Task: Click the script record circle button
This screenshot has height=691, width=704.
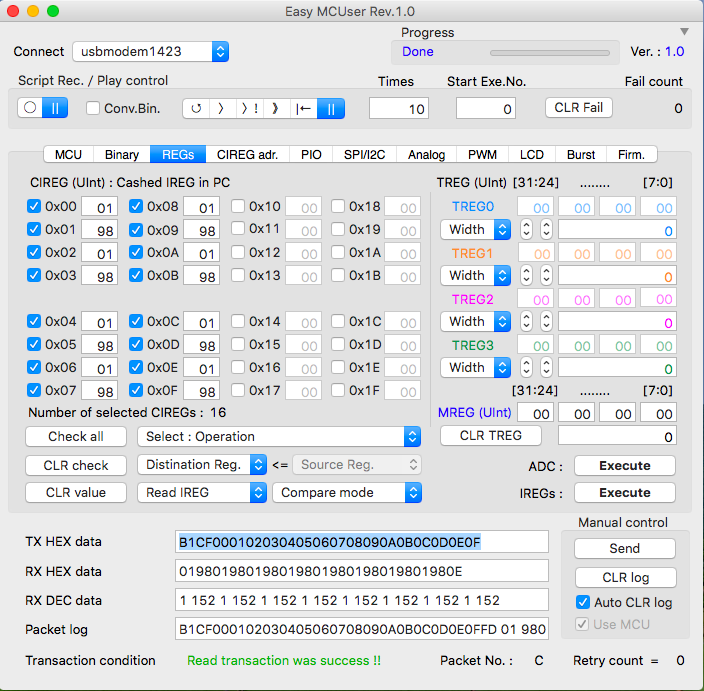Action: (x=30, y=108)
